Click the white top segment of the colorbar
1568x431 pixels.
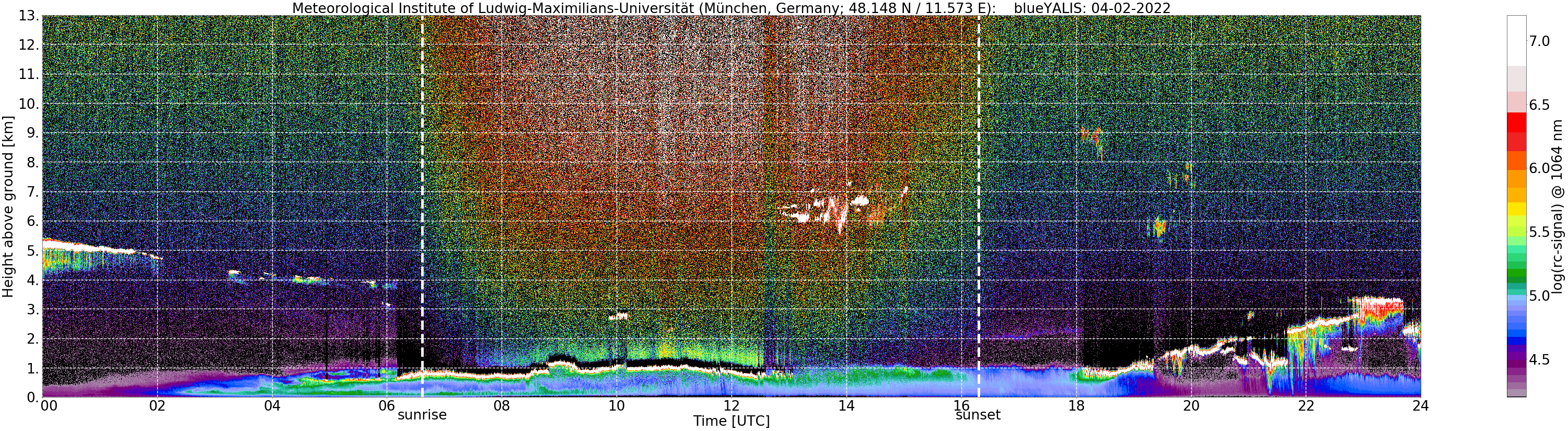[x=1516, y=41]
